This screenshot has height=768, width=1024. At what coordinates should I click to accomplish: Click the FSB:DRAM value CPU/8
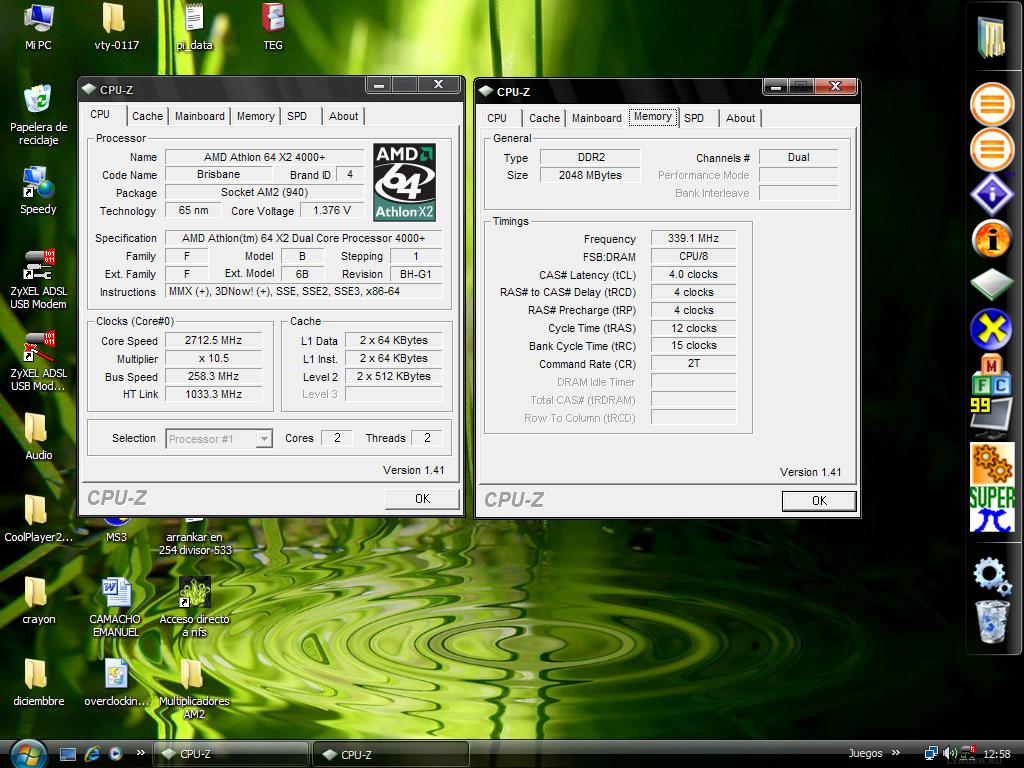click(694, 256)
